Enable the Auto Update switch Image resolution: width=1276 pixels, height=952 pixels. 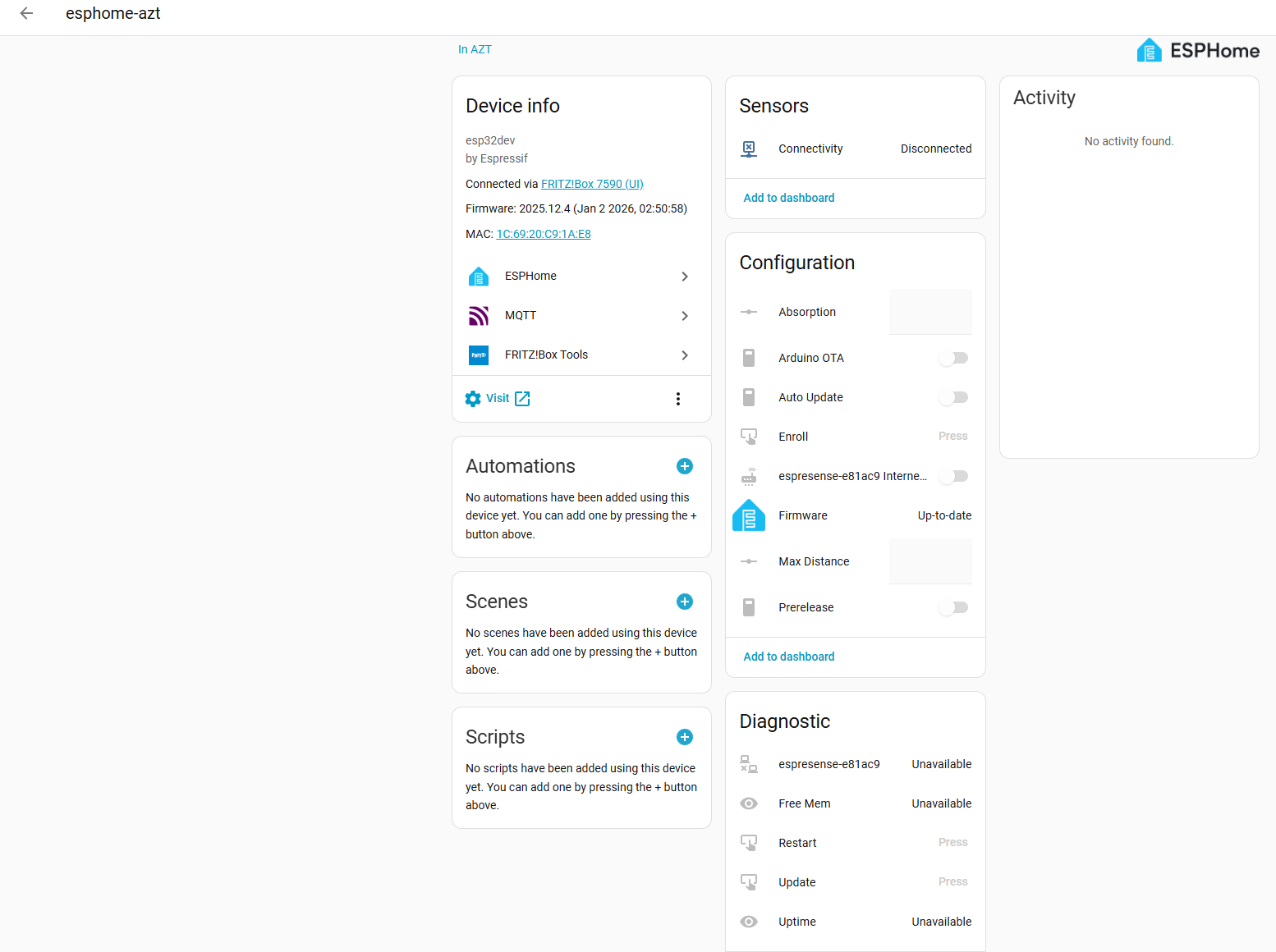[x=953, y=397]
